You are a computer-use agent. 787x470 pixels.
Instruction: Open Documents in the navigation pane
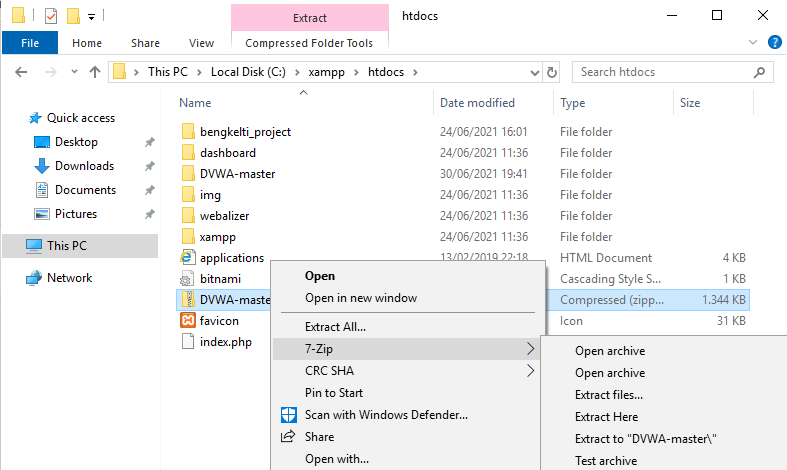point(85,190)
